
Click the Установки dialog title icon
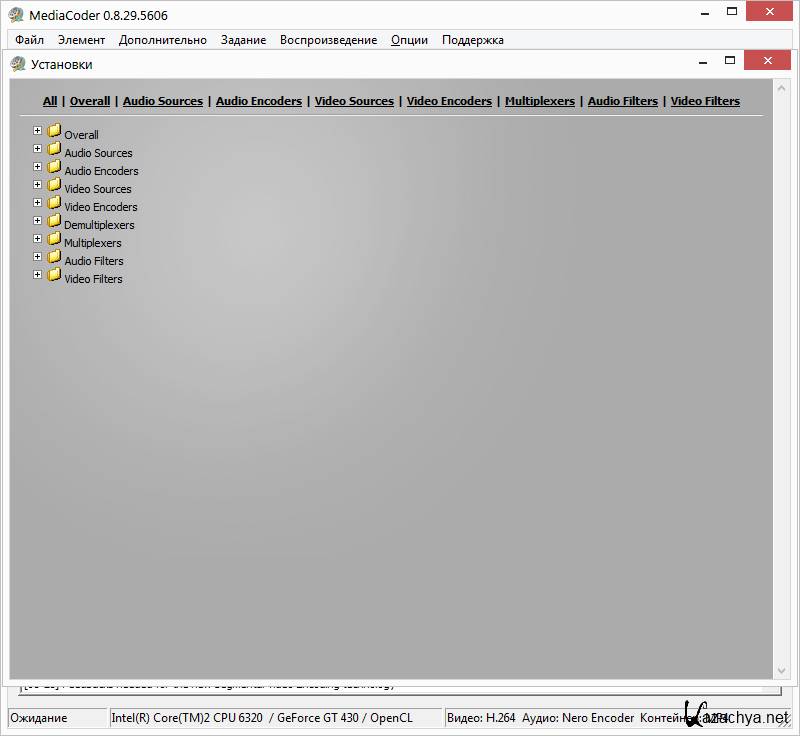coord(18,64)
